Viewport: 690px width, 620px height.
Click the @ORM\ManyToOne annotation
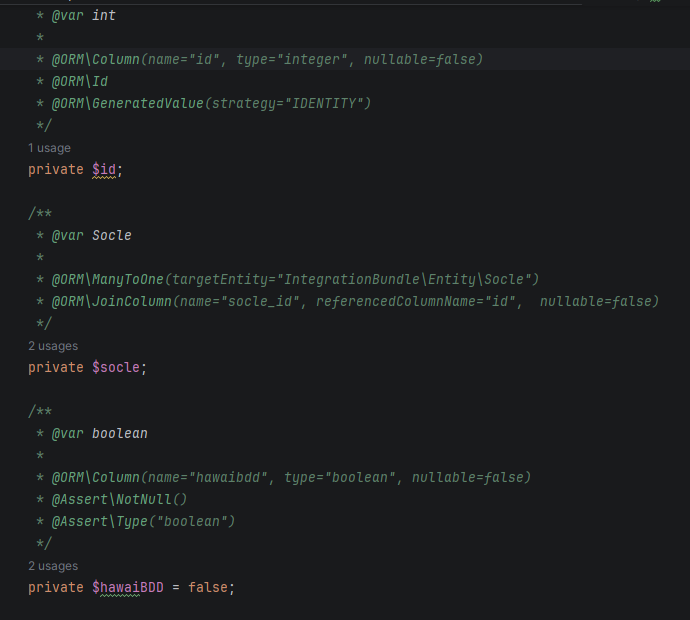click(109, 280)
